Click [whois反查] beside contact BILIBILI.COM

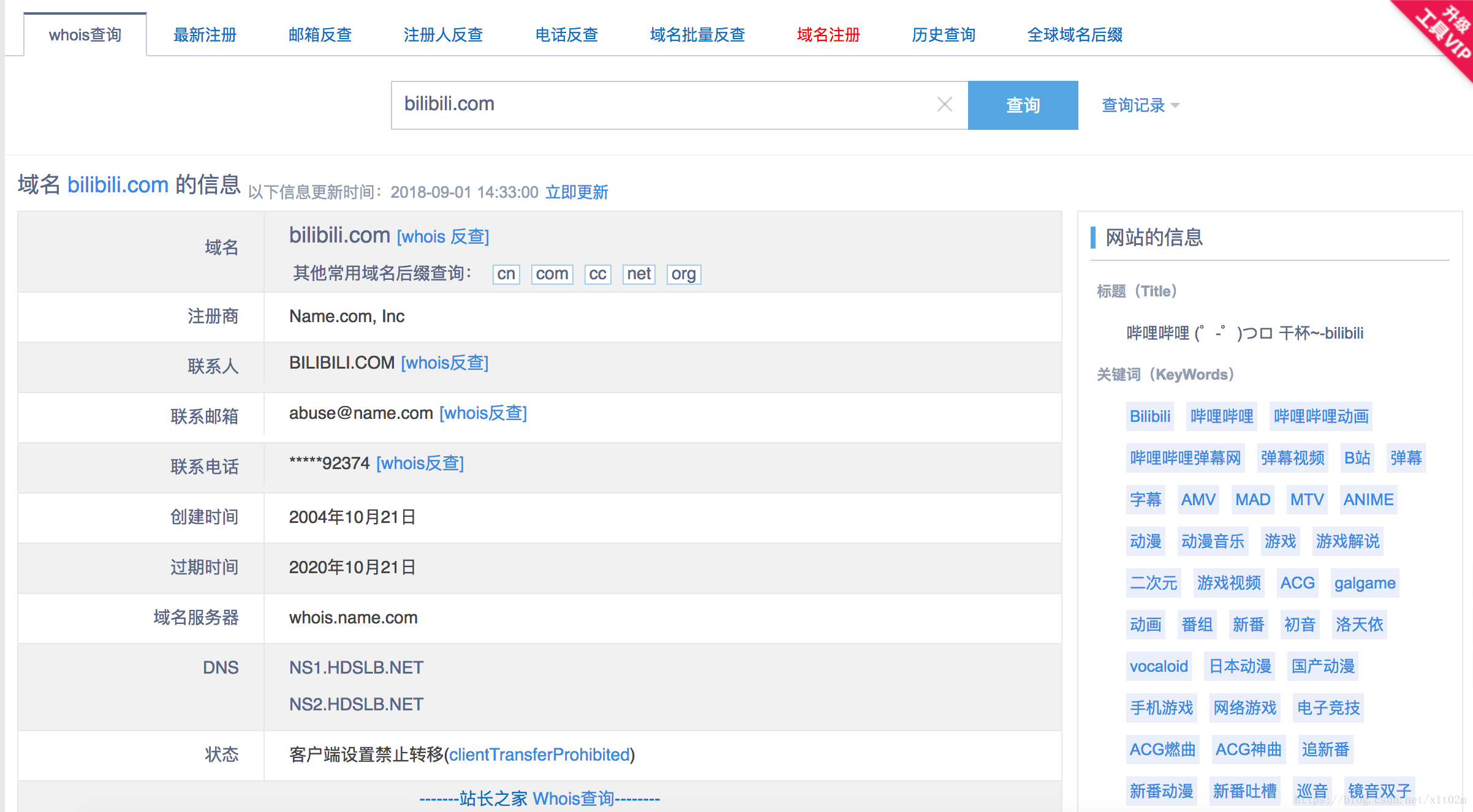[x=444, y=363]
